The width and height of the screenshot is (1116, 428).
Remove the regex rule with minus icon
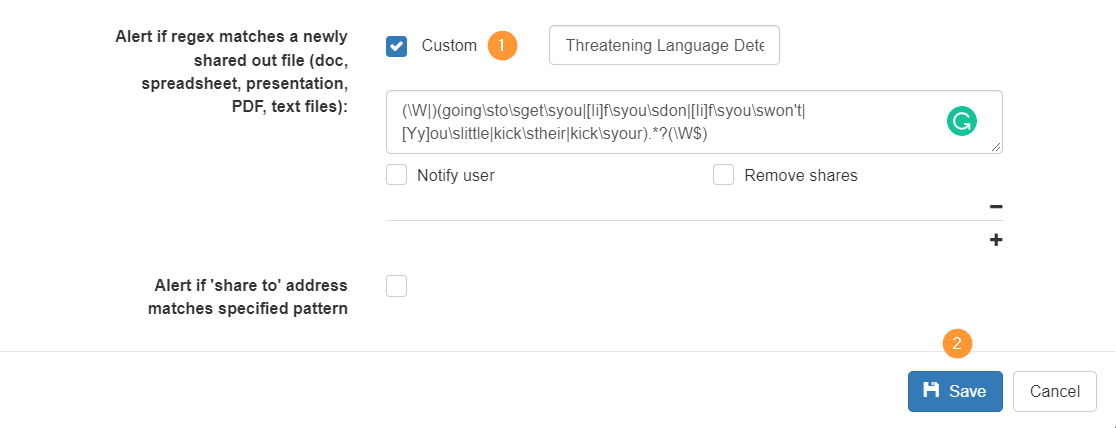[x=996, y=207]
